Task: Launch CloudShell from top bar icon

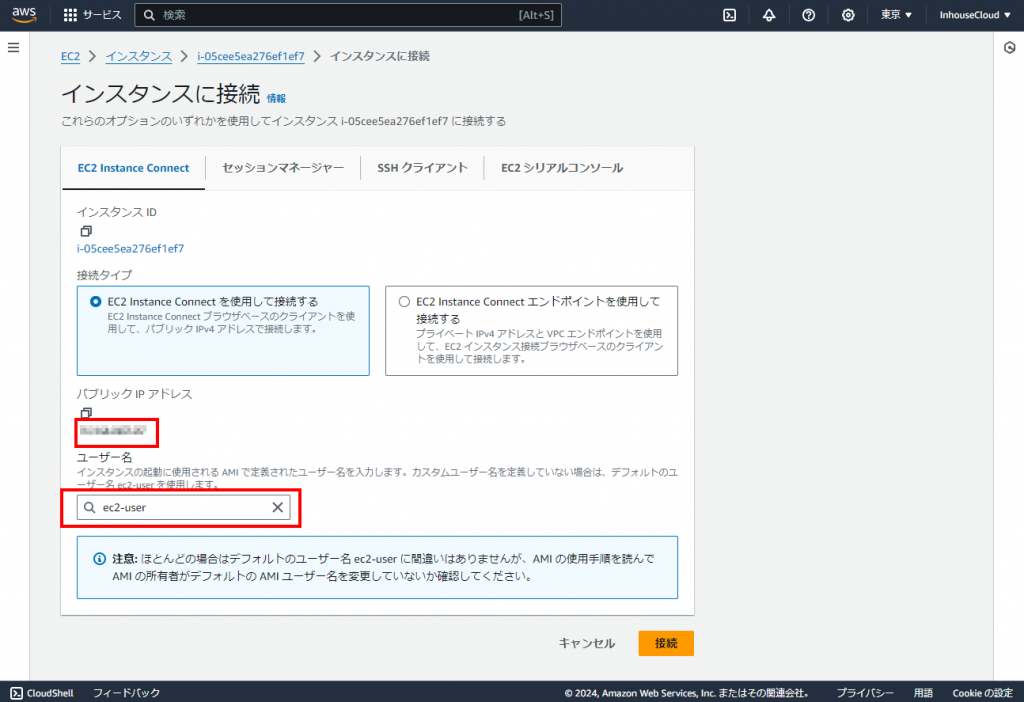Action: pos(731,15)
